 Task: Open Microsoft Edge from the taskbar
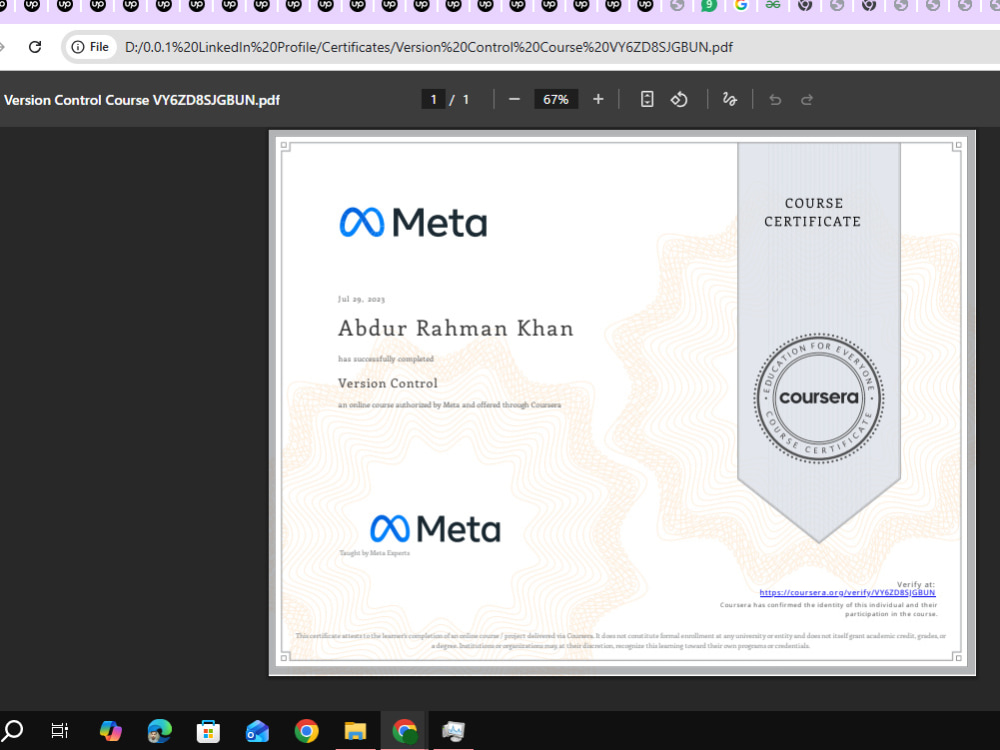(159, 731)
